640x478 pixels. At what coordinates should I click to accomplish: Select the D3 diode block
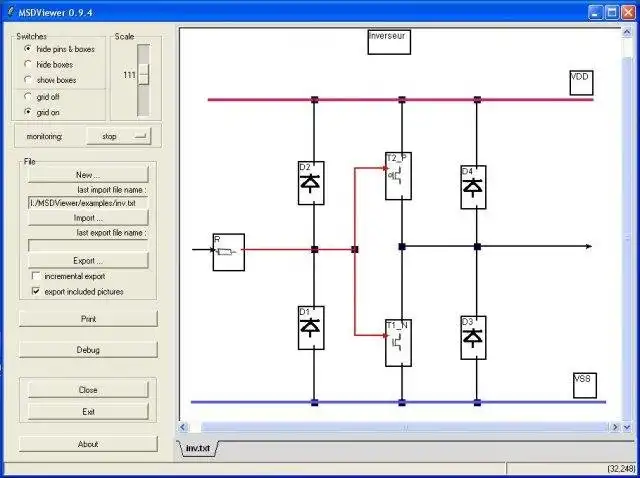[473, 338]
